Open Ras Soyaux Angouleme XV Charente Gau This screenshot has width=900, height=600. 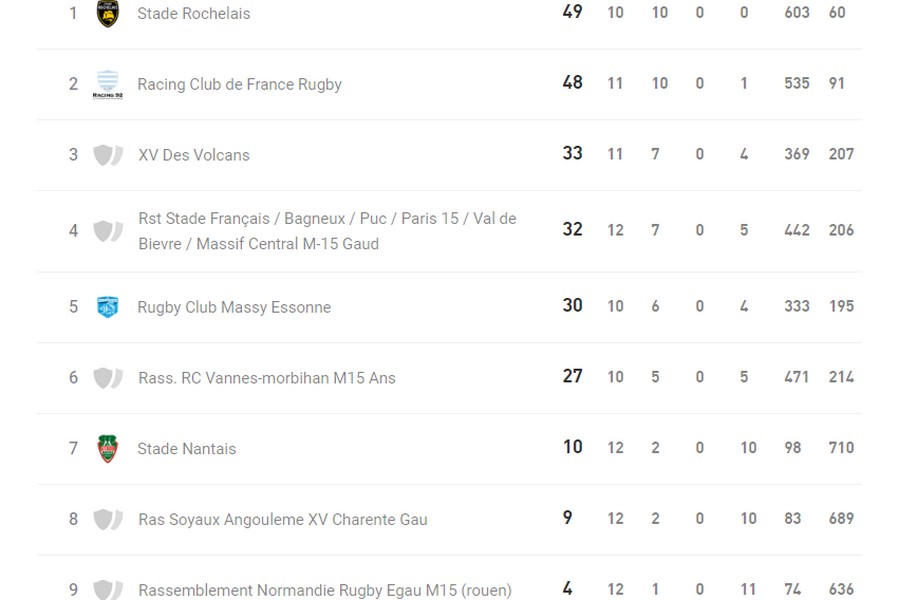pyautogui.click(x=283, y=520)
